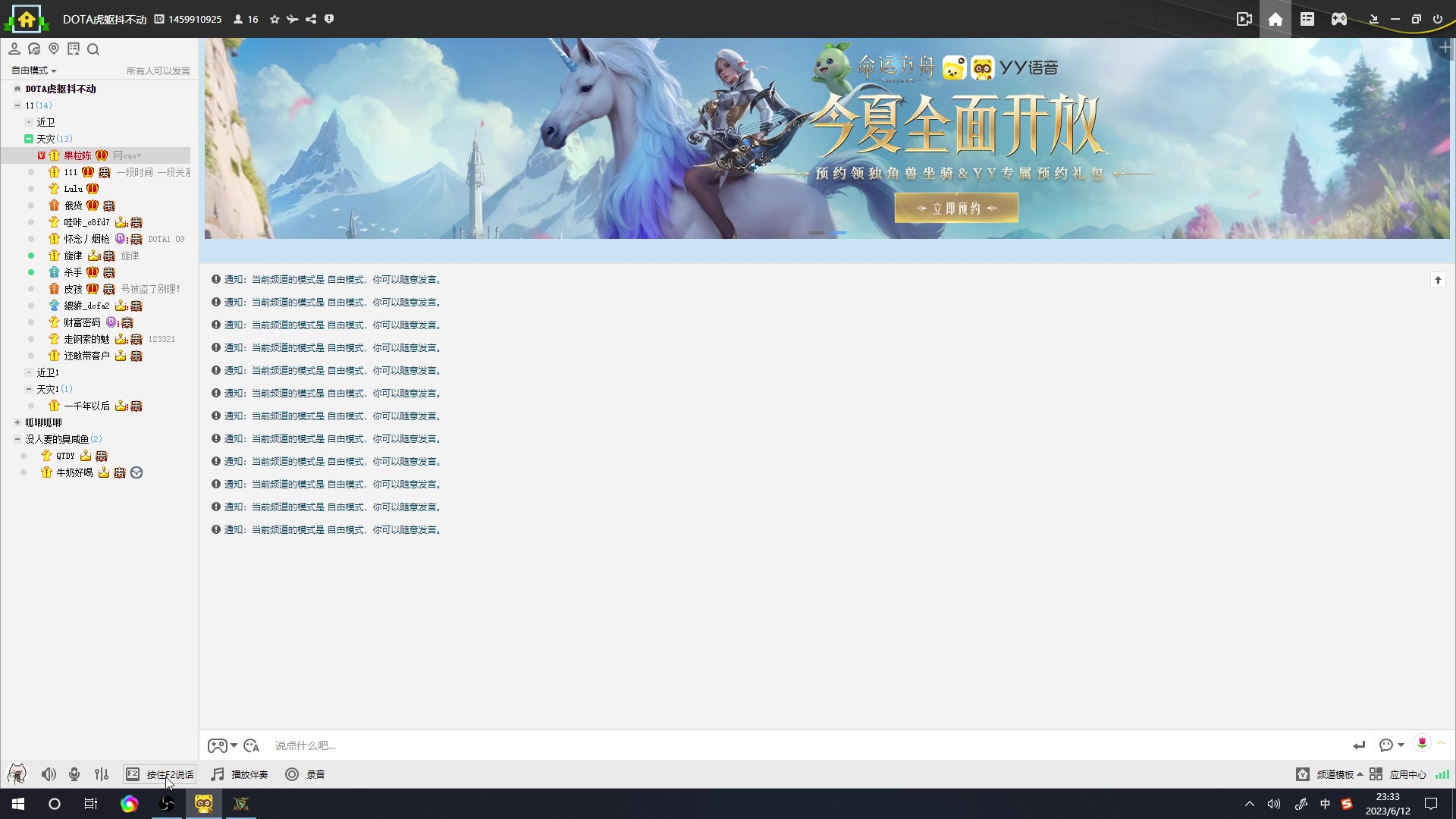The width and height of the screenshot is (1456, 819).
Task: Click the YY raccoon icon on taskbar
Action: 203,804
